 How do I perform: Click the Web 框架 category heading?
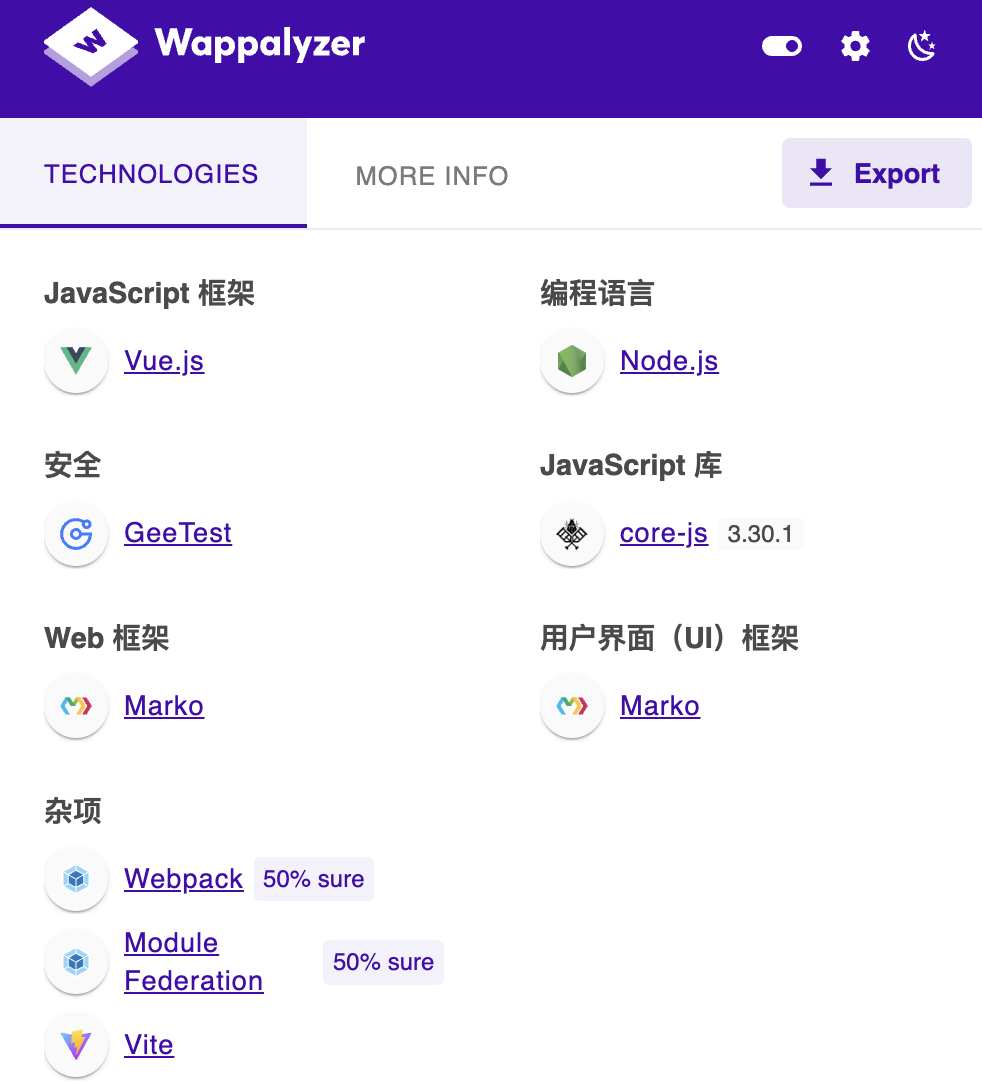tap(107, 638)
